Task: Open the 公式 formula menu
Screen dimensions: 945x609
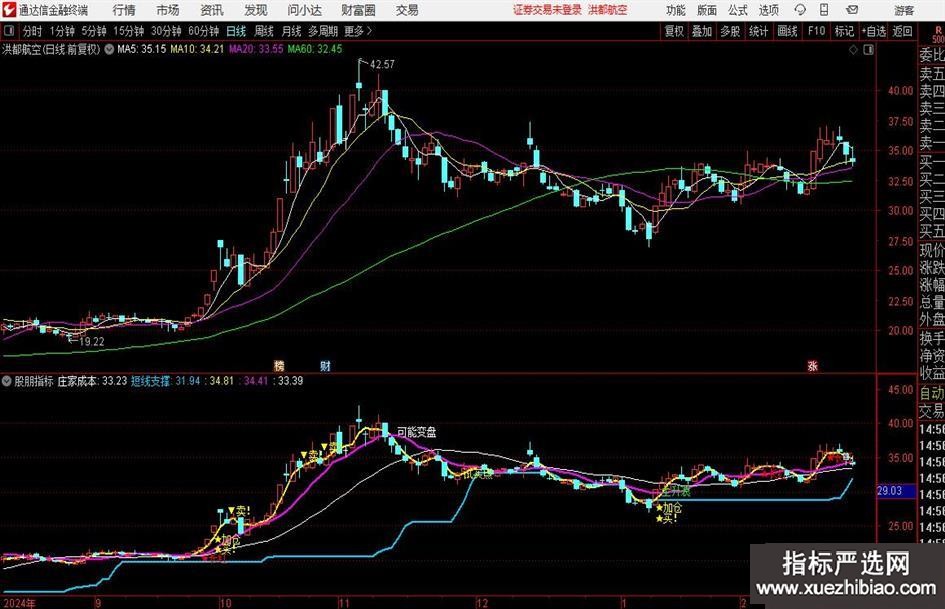Action: pyautogui.click(x=737, y=10)
